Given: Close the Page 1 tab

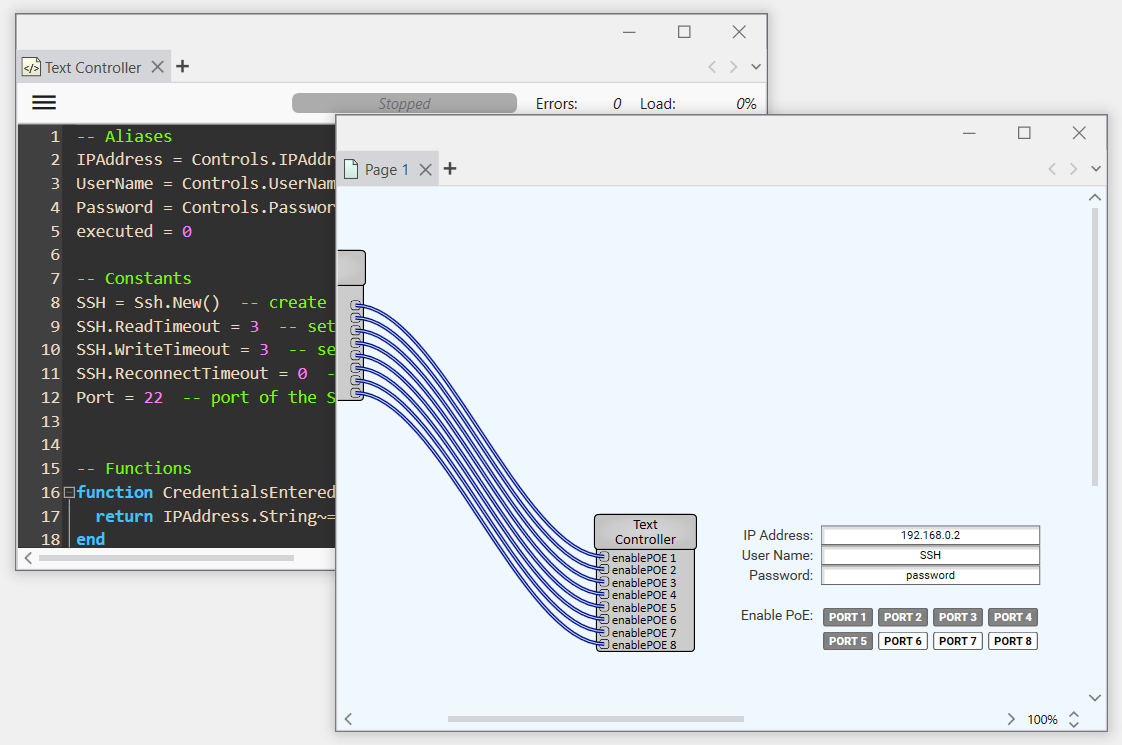Looking at the screenshot, I should [x=426, y=170].
